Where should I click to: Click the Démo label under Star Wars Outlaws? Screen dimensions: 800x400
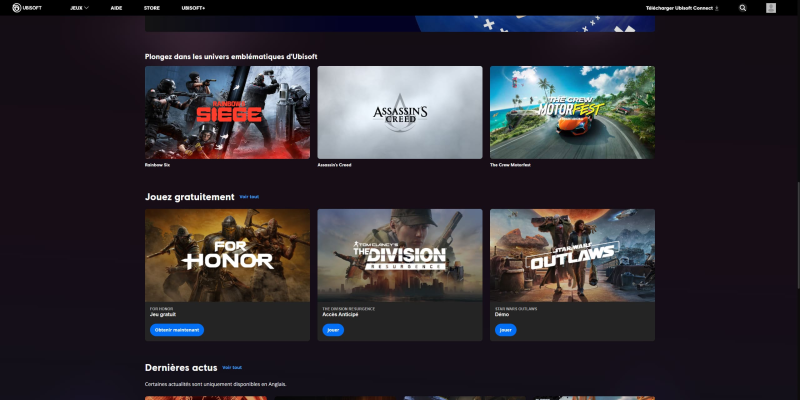pos(502,315)
